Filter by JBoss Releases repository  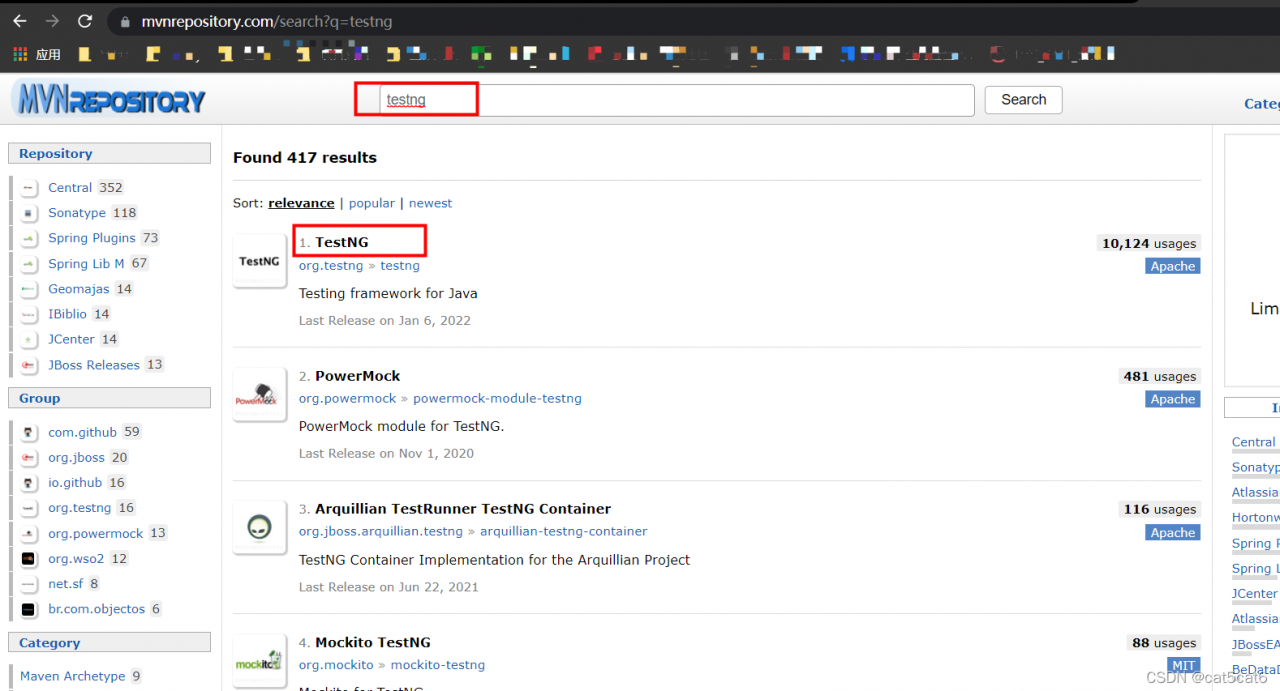tap(94, 365)
